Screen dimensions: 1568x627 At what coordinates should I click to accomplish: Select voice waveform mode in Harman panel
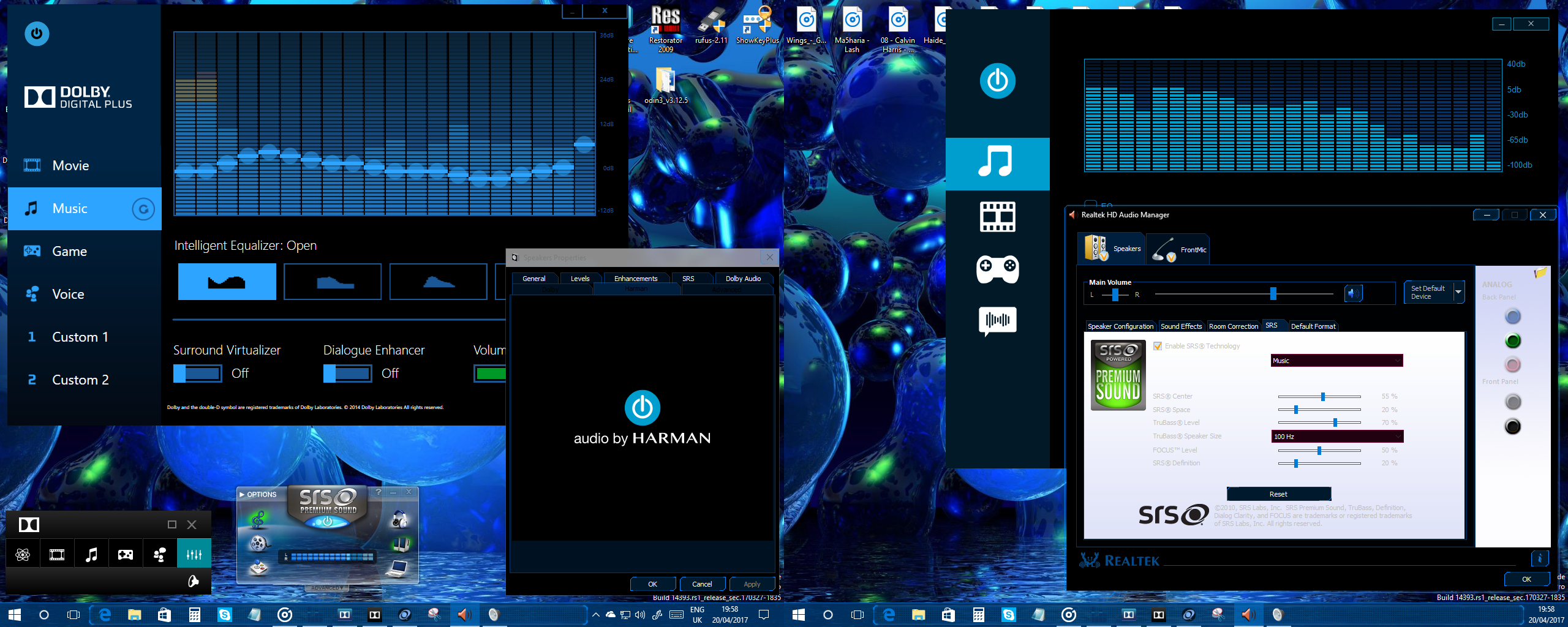pos(997,321)
